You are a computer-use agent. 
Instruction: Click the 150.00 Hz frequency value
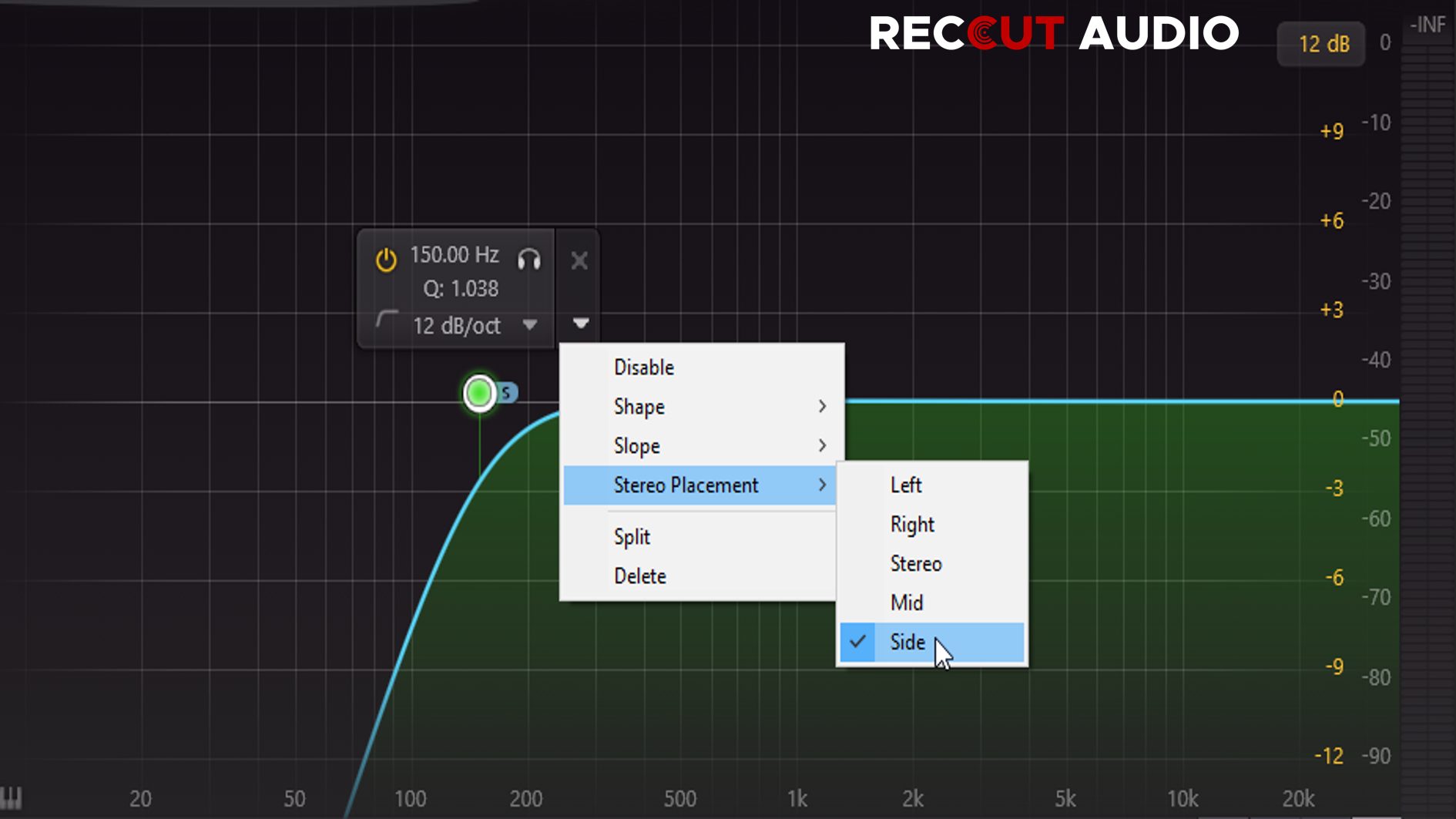click(x=454, y=255)
